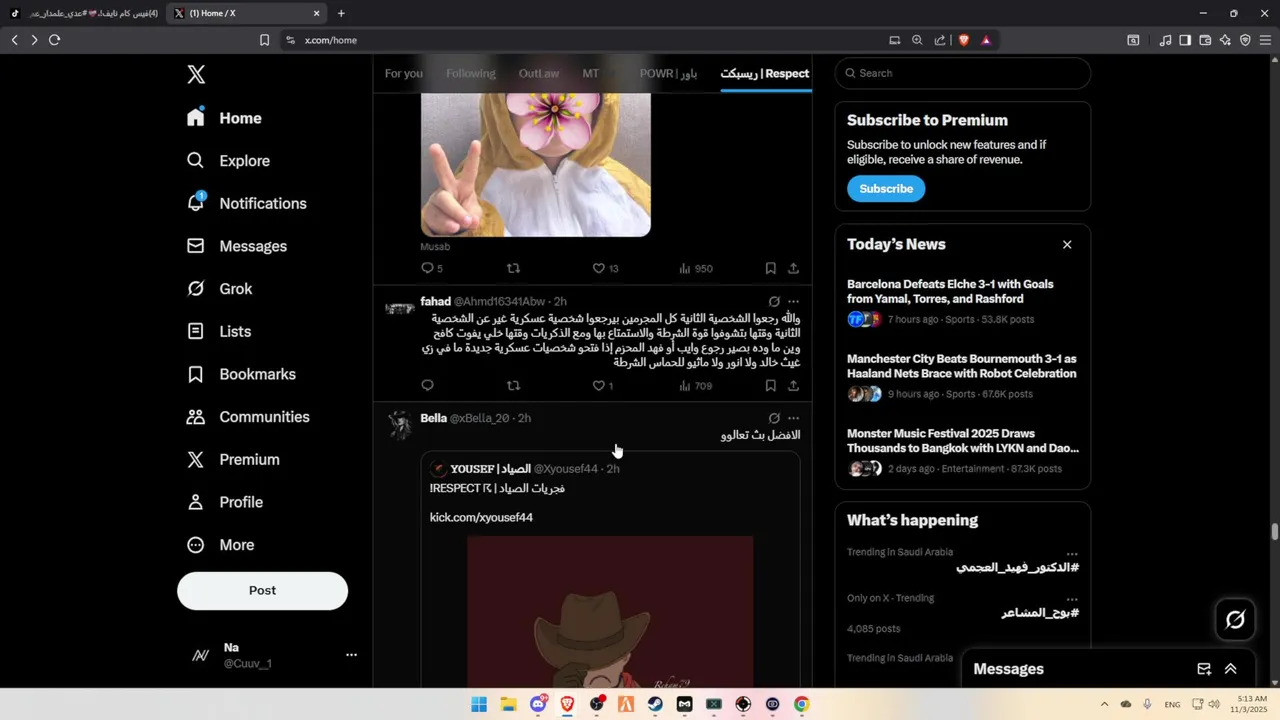1280x720 pixels.
Task: Open the cowboy hat image in YOUSEF's post
Action: pyautogui.click(x=610, y=611)
